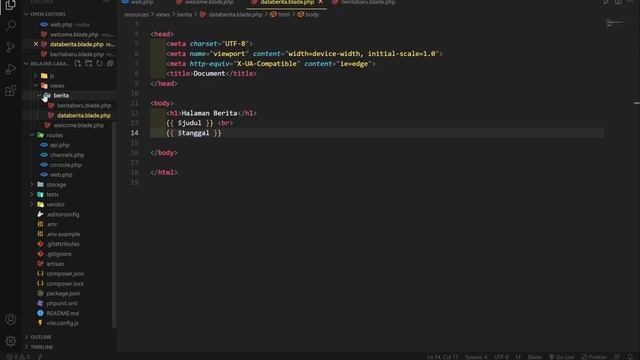The width and height of the screenshot is (640, 360).
Task: Open the Accounts menu icon
Action: click(x=11, y=319)
